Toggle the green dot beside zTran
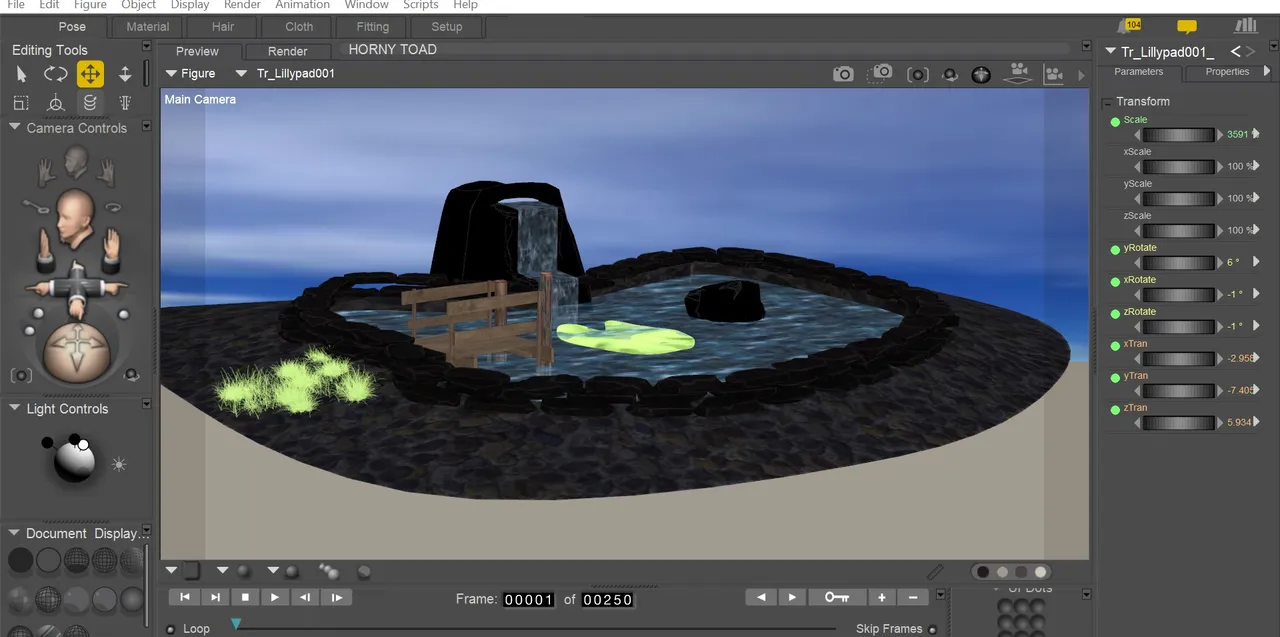Image resolution: width=1280 pixels, height=637 pixels. (x=1116, y=410)
